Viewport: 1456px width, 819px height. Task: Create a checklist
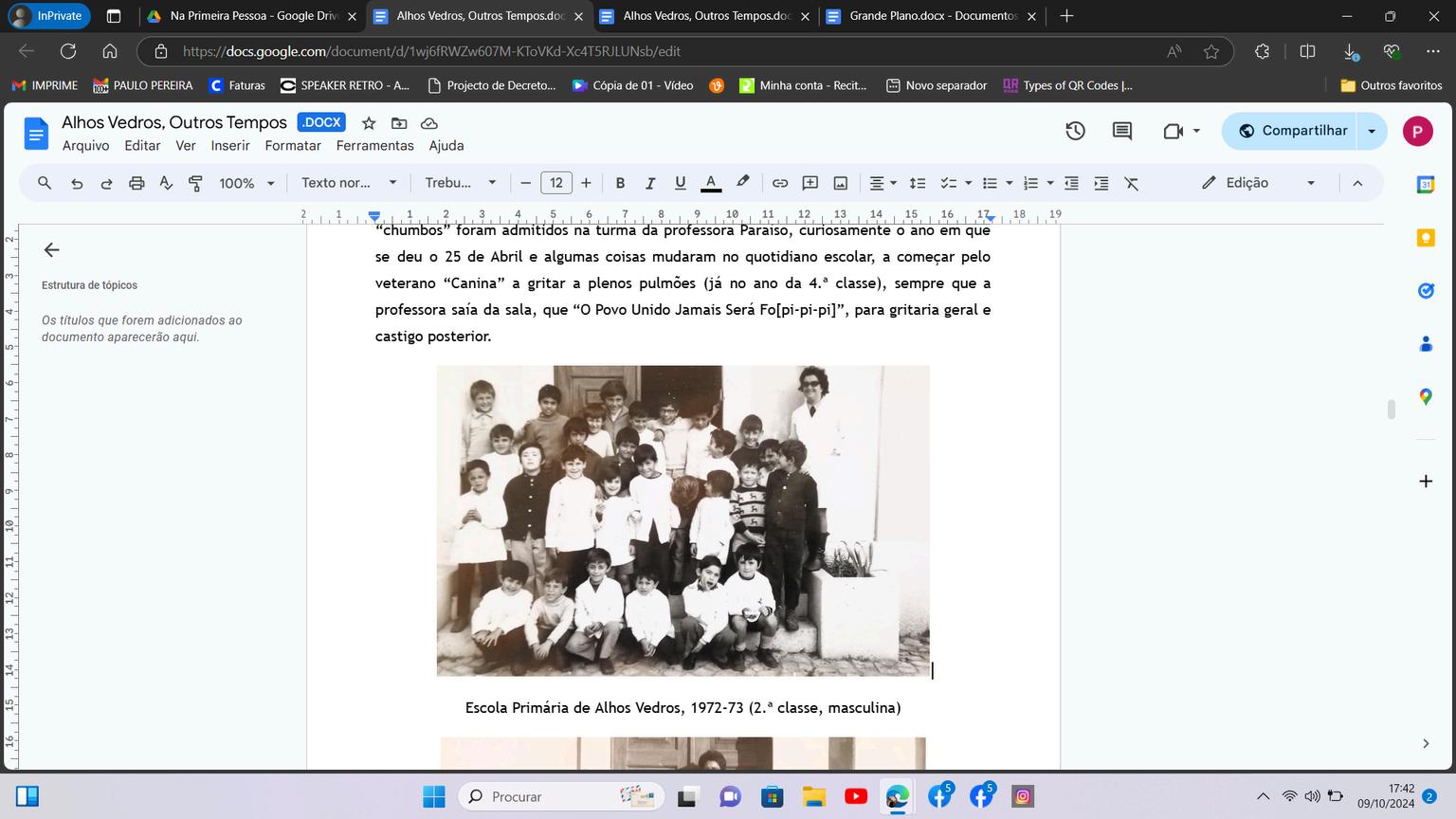coord(948,183)
